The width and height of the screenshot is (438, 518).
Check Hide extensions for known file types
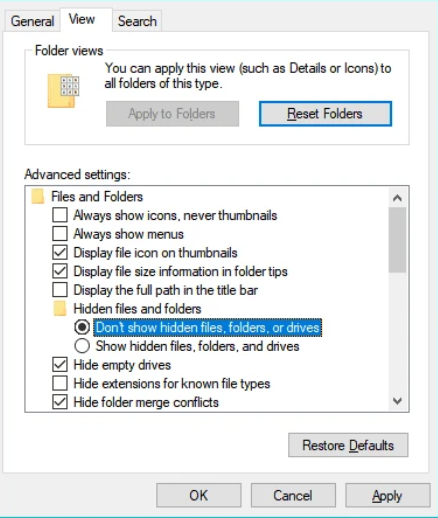[60, 383]
